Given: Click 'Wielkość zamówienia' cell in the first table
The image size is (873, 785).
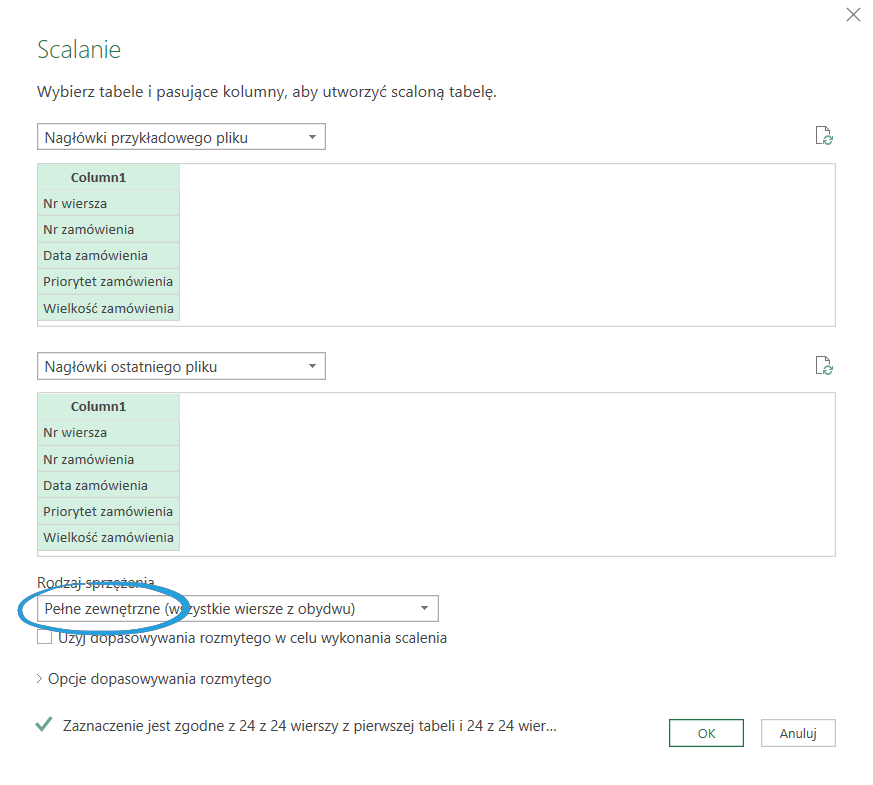Looking at the screenshot, I should pyautogui.click(x=108, y=308).
